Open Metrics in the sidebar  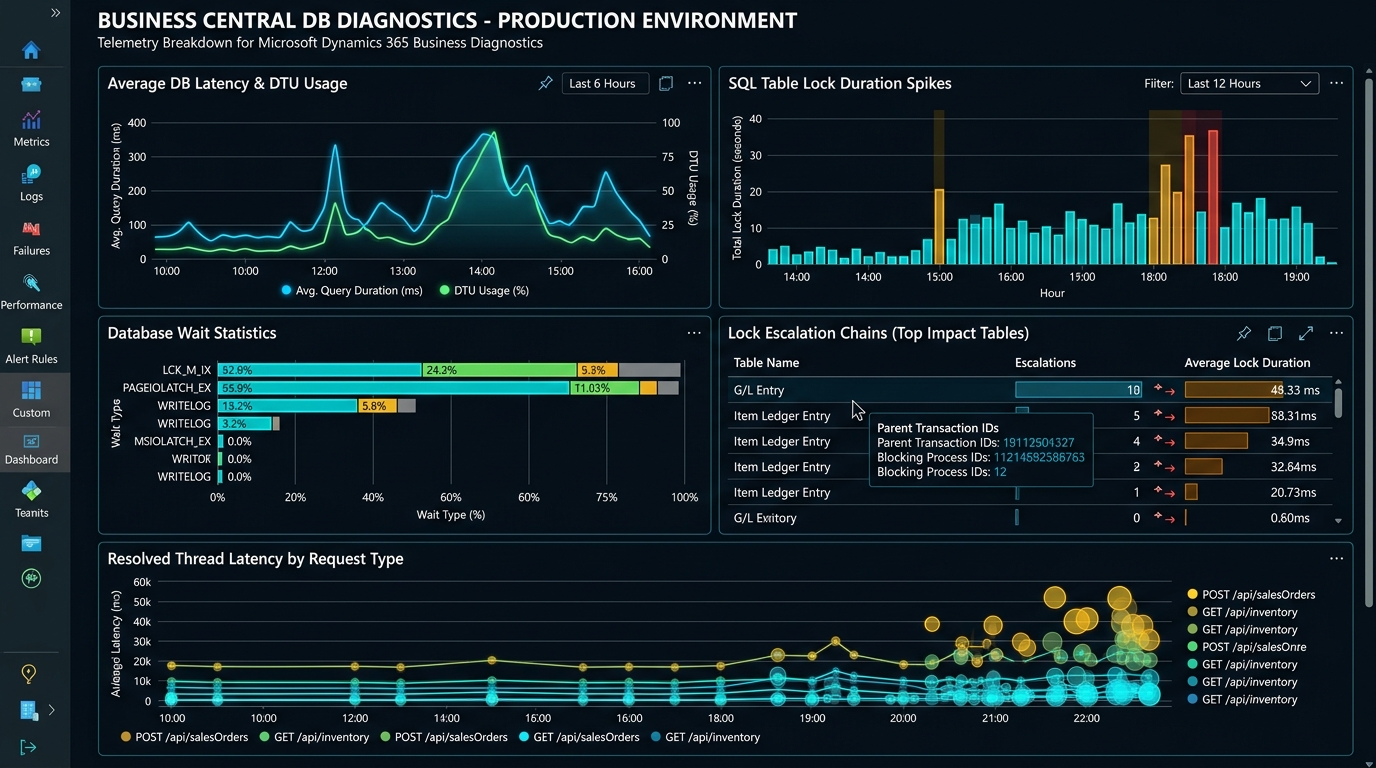click(x=31, y=128)
